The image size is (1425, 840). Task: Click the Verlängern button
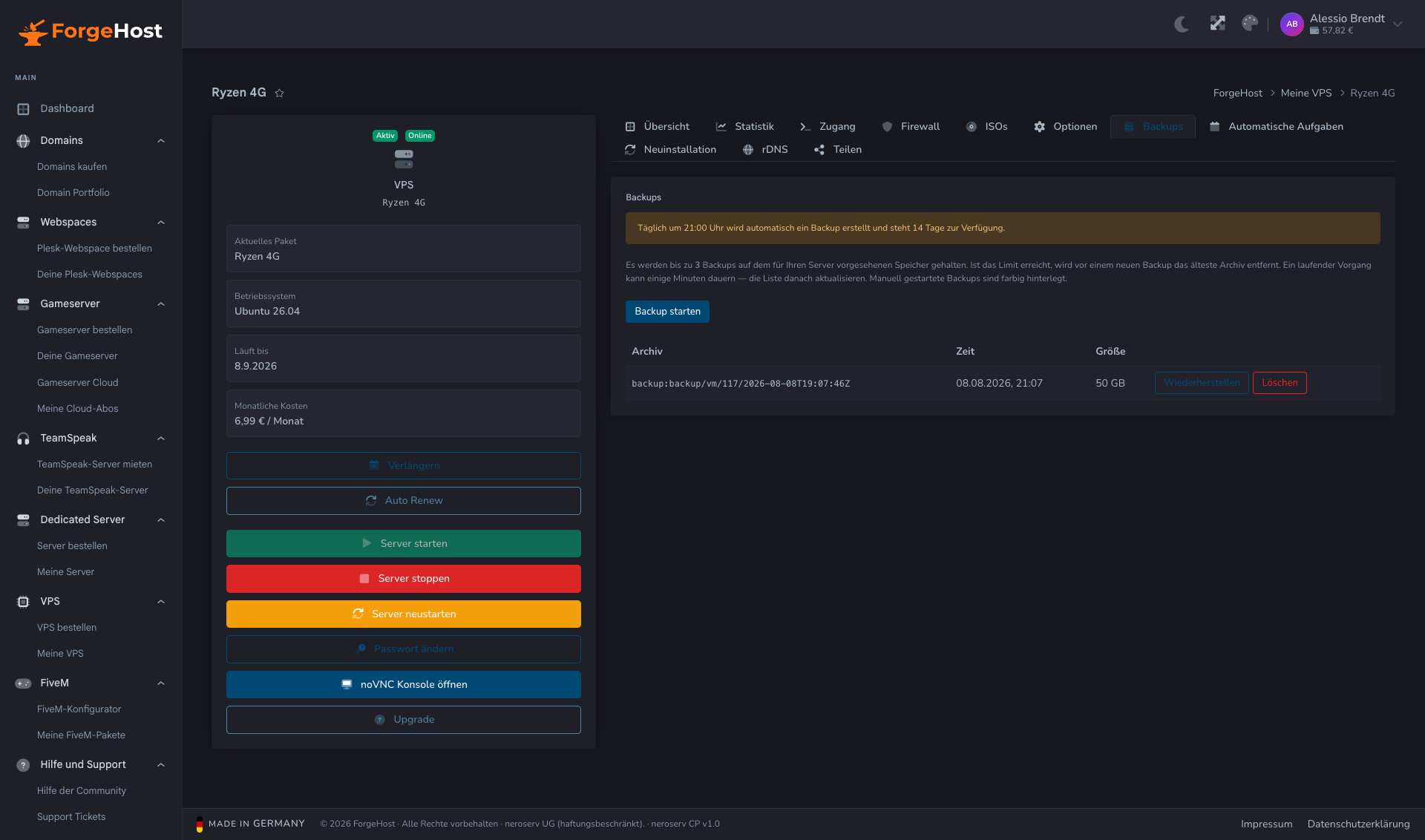click(x=404, y=466)
